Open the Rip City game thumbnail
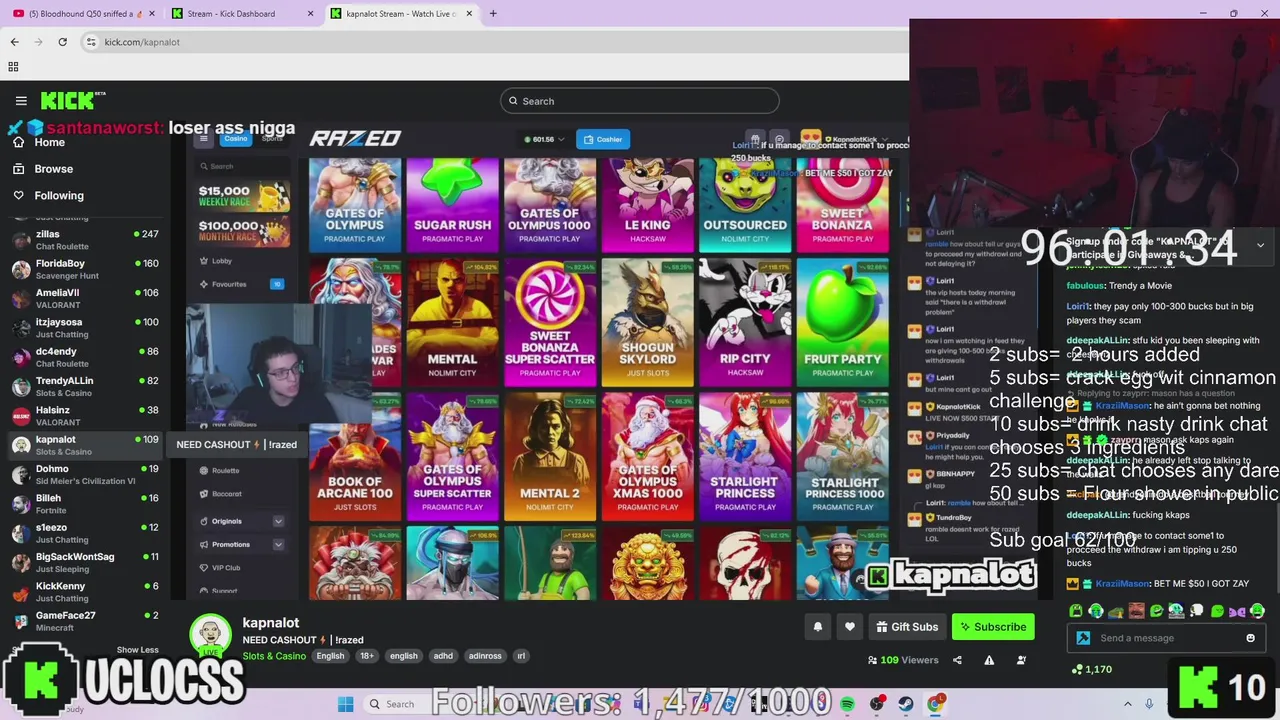 [745, 322]
